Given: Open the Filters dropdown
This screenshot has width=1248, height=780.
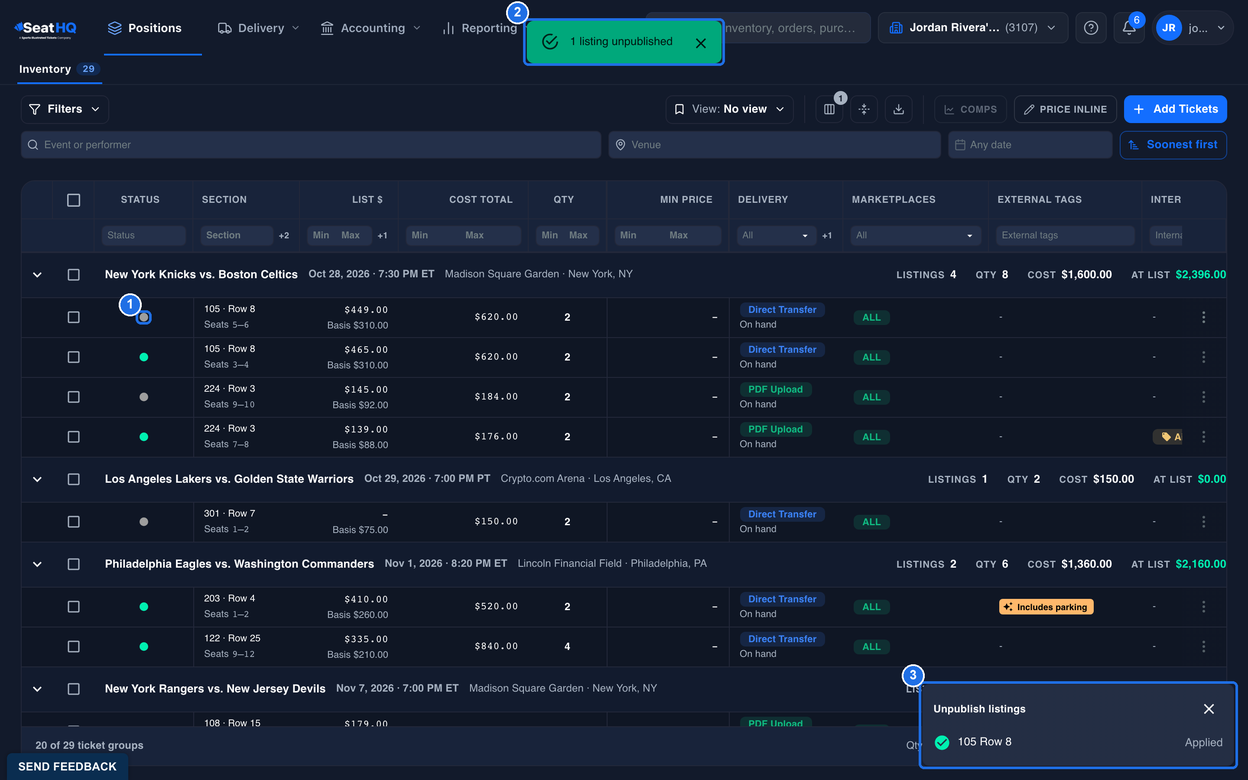Looking at the screenshot, I should click(x=65, y=109).
